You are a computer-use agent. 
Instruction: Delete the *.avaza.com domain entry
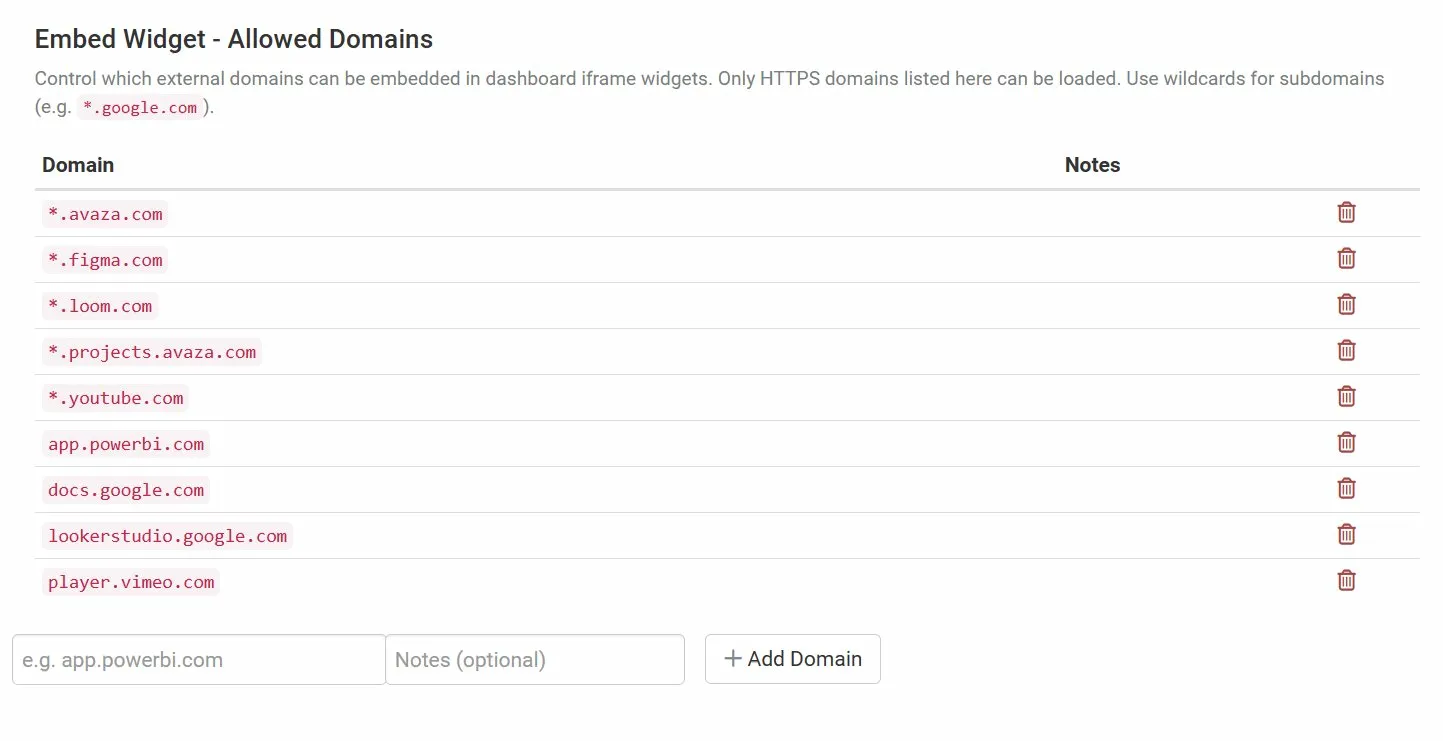click(x=1346, y=212)
